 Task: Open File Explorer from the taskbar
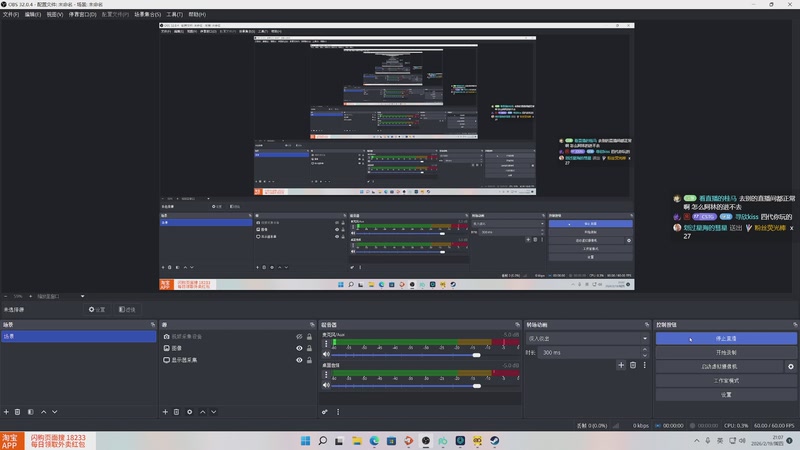coord(357,441)
